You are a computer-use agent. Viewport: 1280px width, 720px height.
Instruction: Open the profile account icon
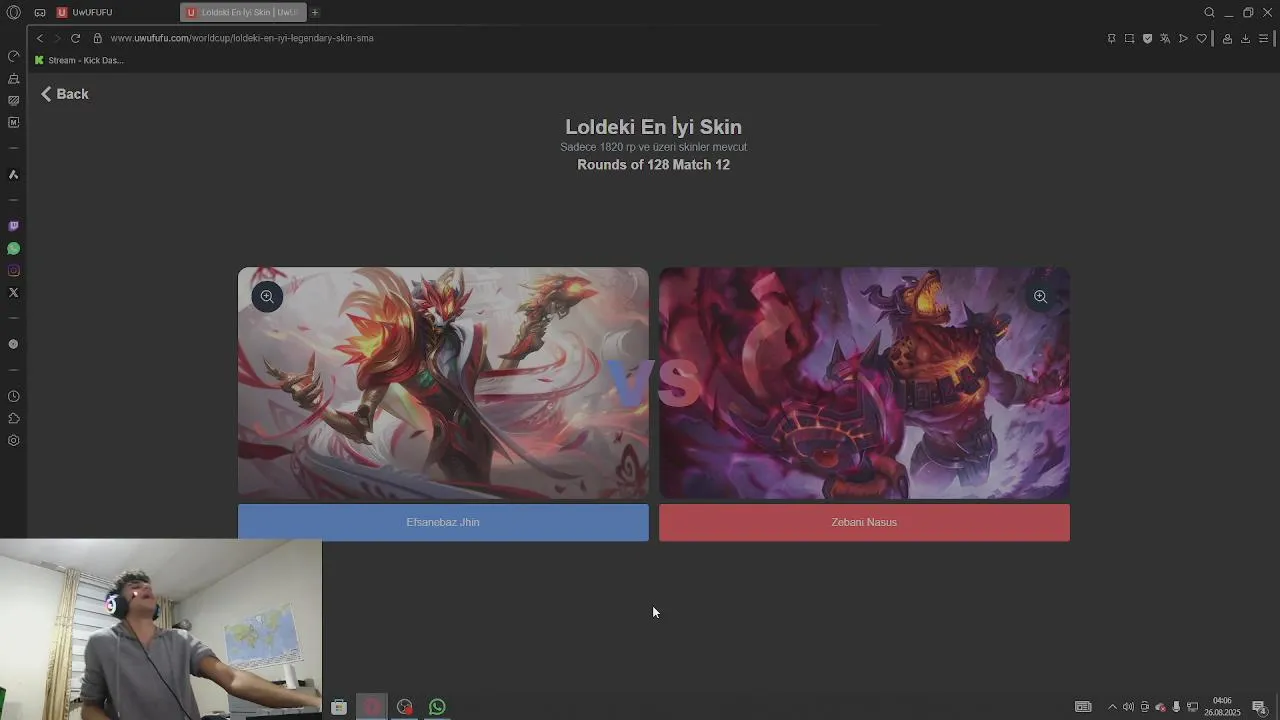click(x=1227, y=38)
